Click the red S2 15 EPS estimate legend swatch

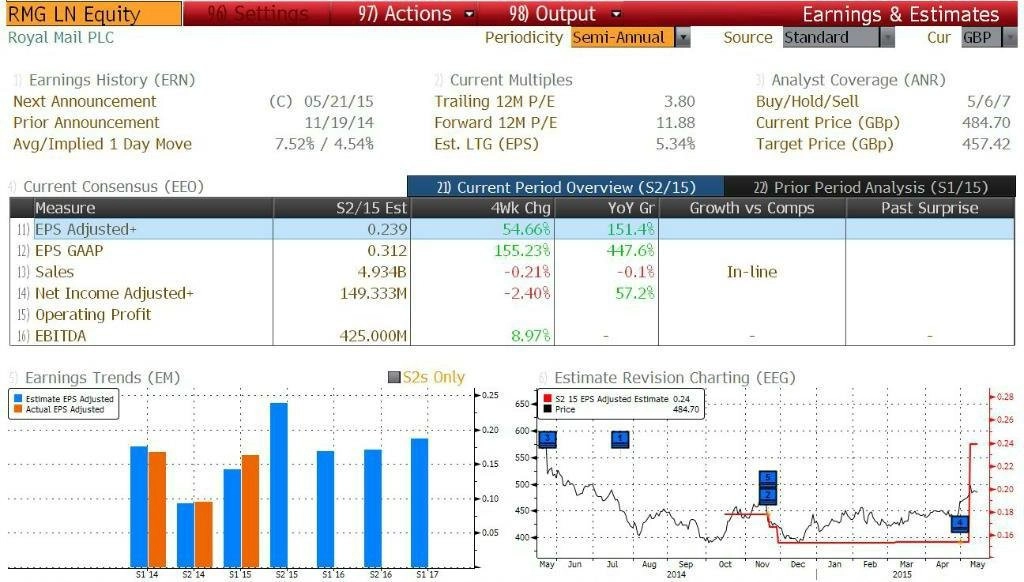(547, 398)
